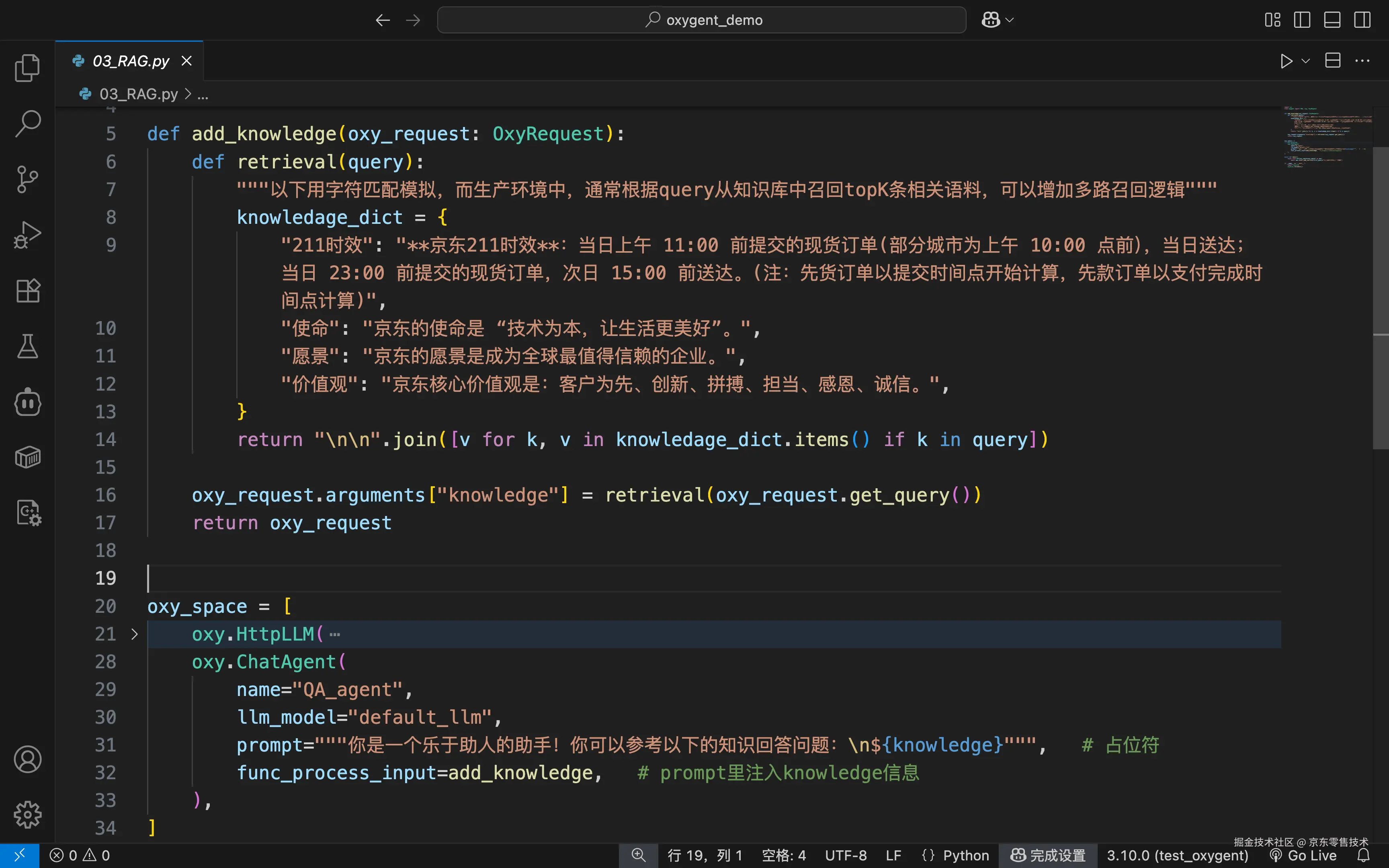Click the oxygent_demo command center search box
Viewport: 1389px width, 868px height.
[x=701, y=20]
